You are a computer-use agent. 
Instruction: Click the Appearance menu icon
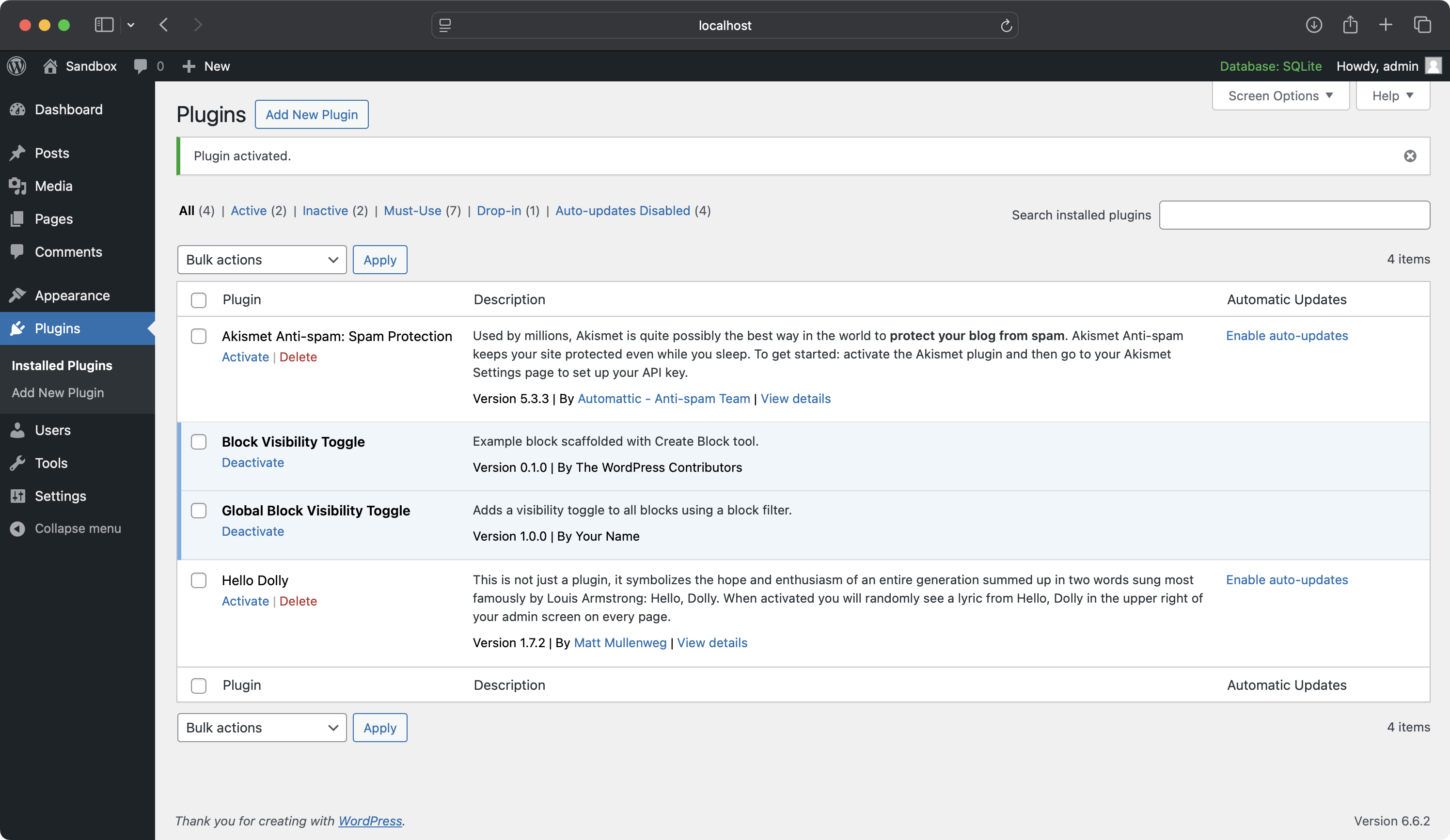[x=19, y=295]
